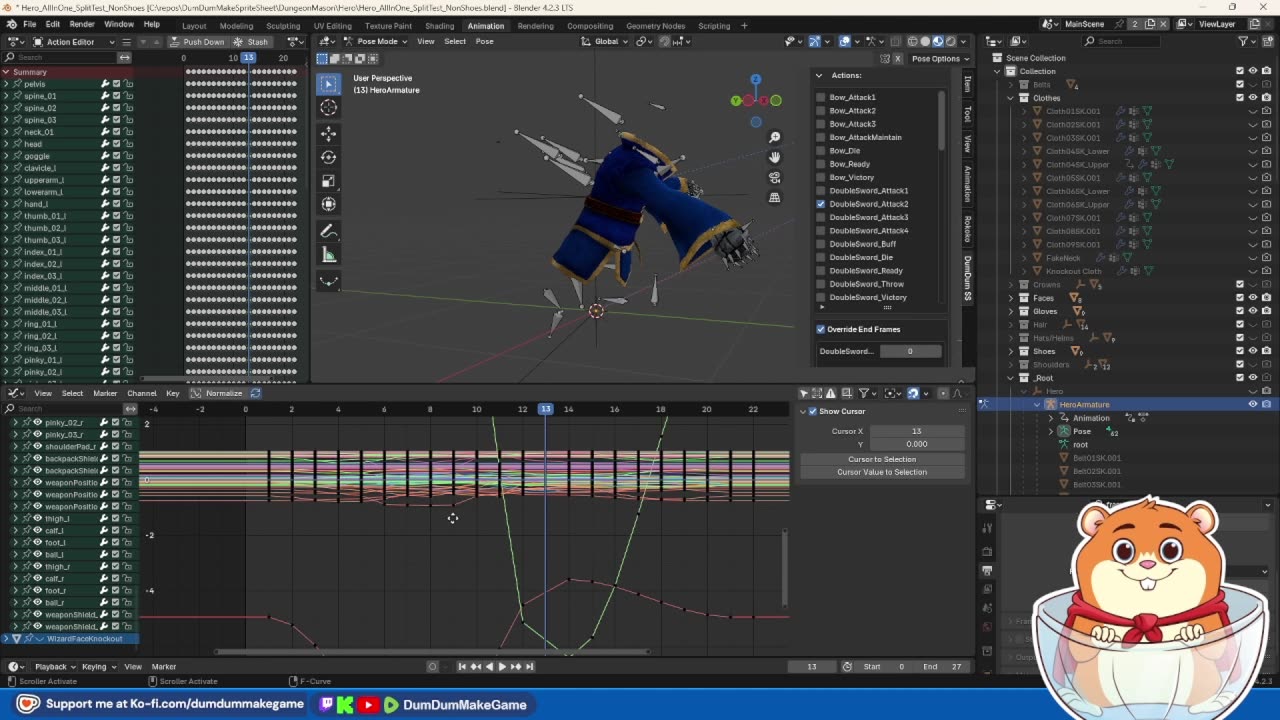
Task: Select the Select Box tool in viewport
Action: pyautogui.click(x=328, y=84)
